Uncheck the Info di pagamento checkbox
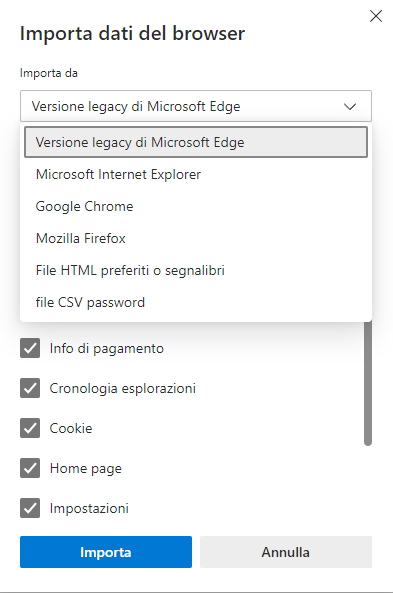The height and width of the screenshot is (593, 393). [x=30, y=348]
